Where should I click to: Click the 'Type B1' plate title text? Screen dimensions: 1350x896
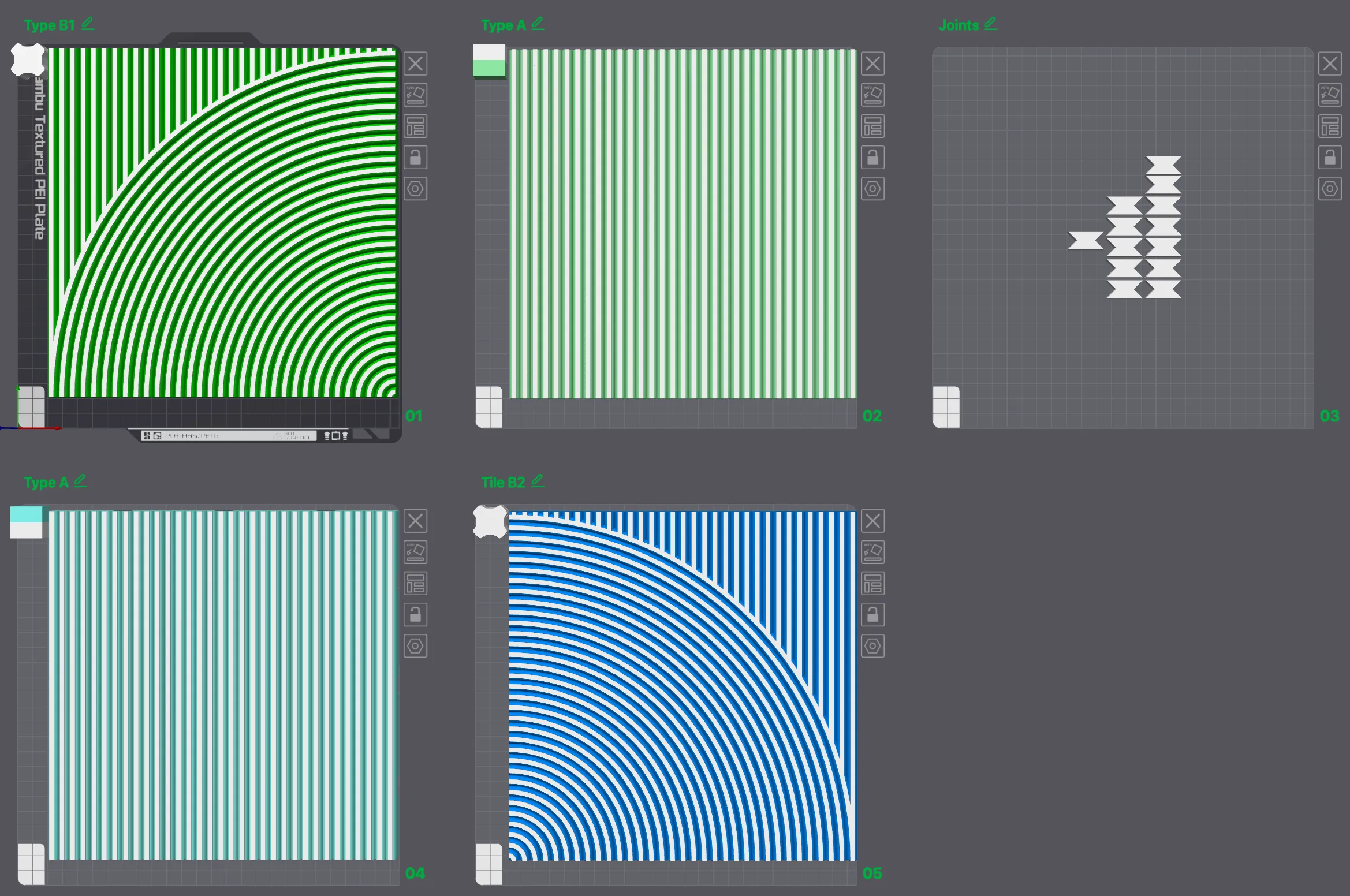(x=50, y=25)
